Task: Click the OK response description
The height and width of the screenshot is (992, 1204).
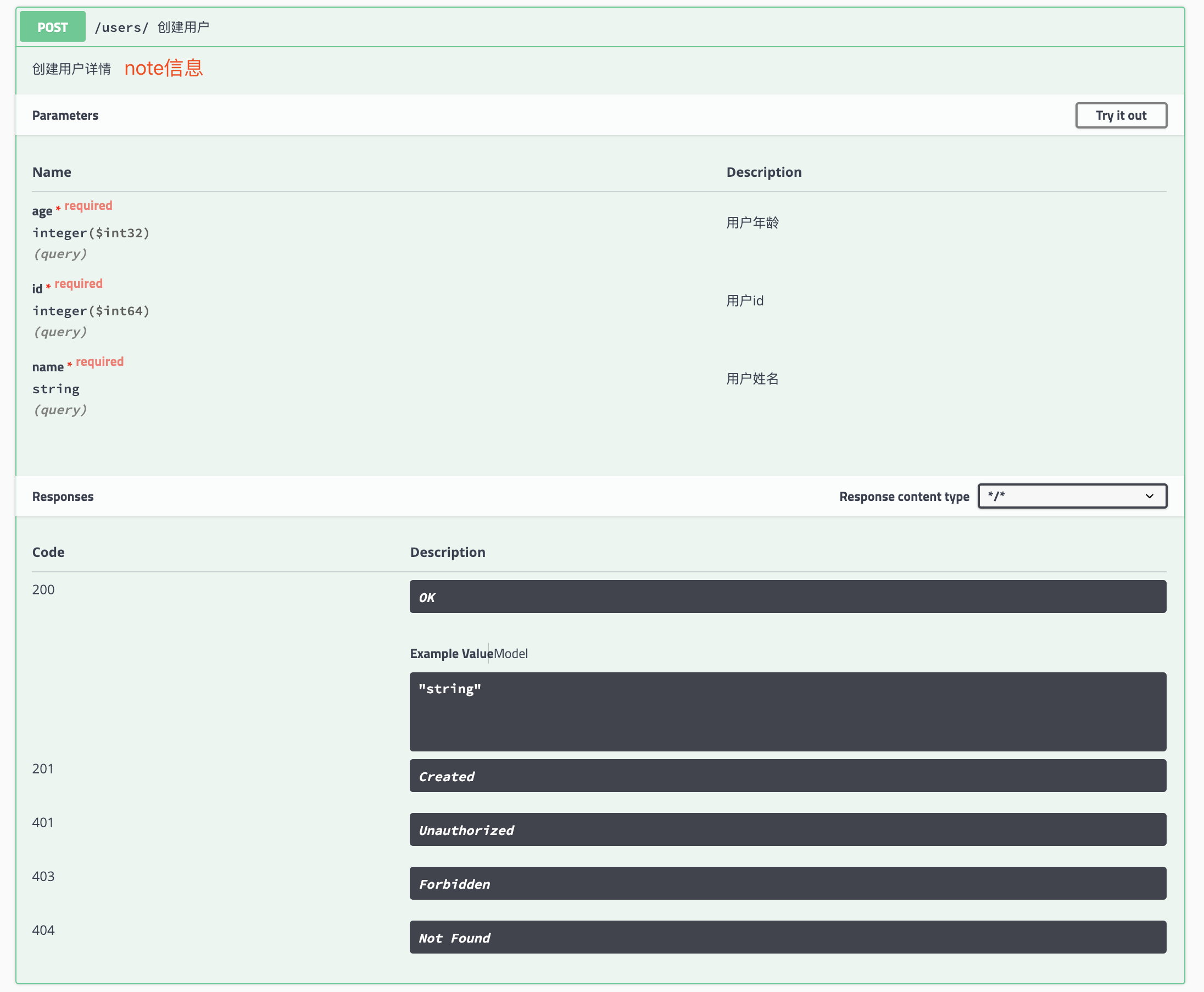Action: click(788, 597)
